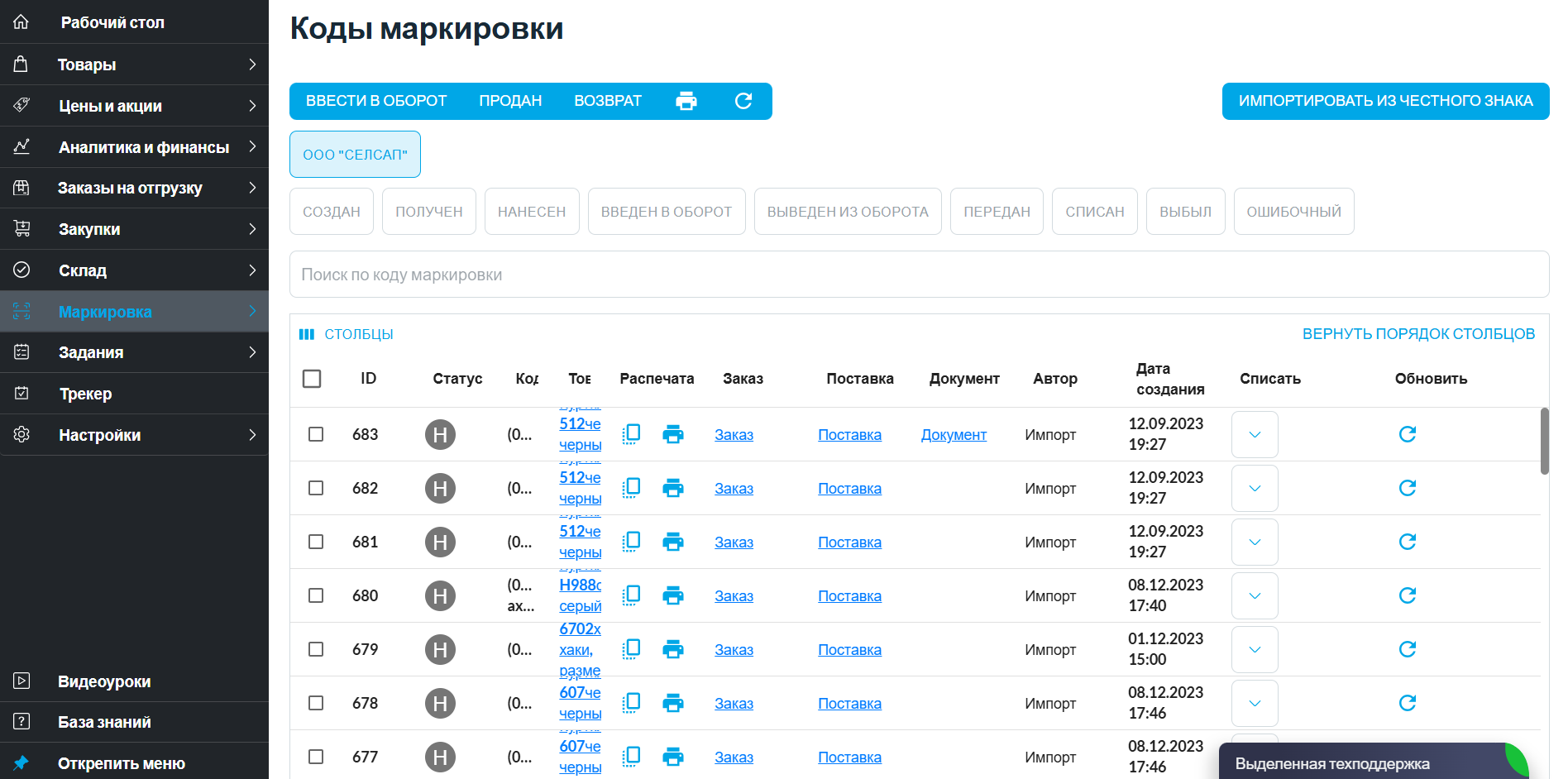
Task: Check the box for row 680
Action: click(x=316, y=595)
